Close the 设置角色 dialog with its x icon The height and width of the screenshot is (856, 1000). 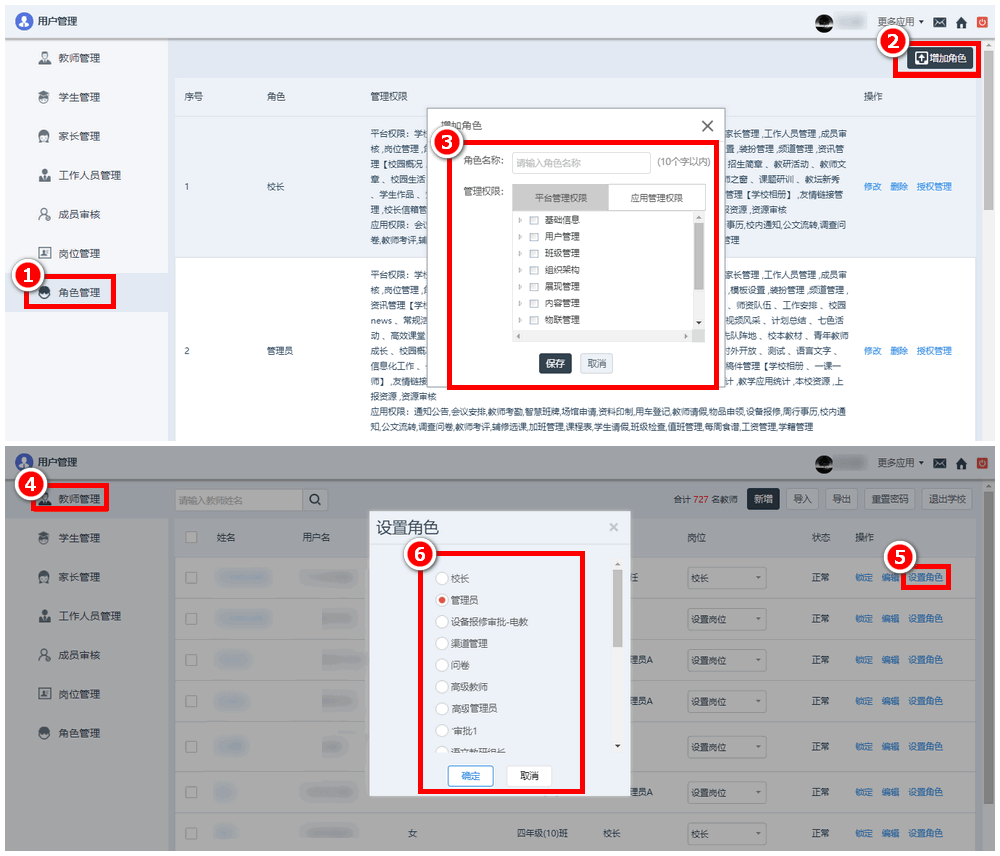coord(613,527)
